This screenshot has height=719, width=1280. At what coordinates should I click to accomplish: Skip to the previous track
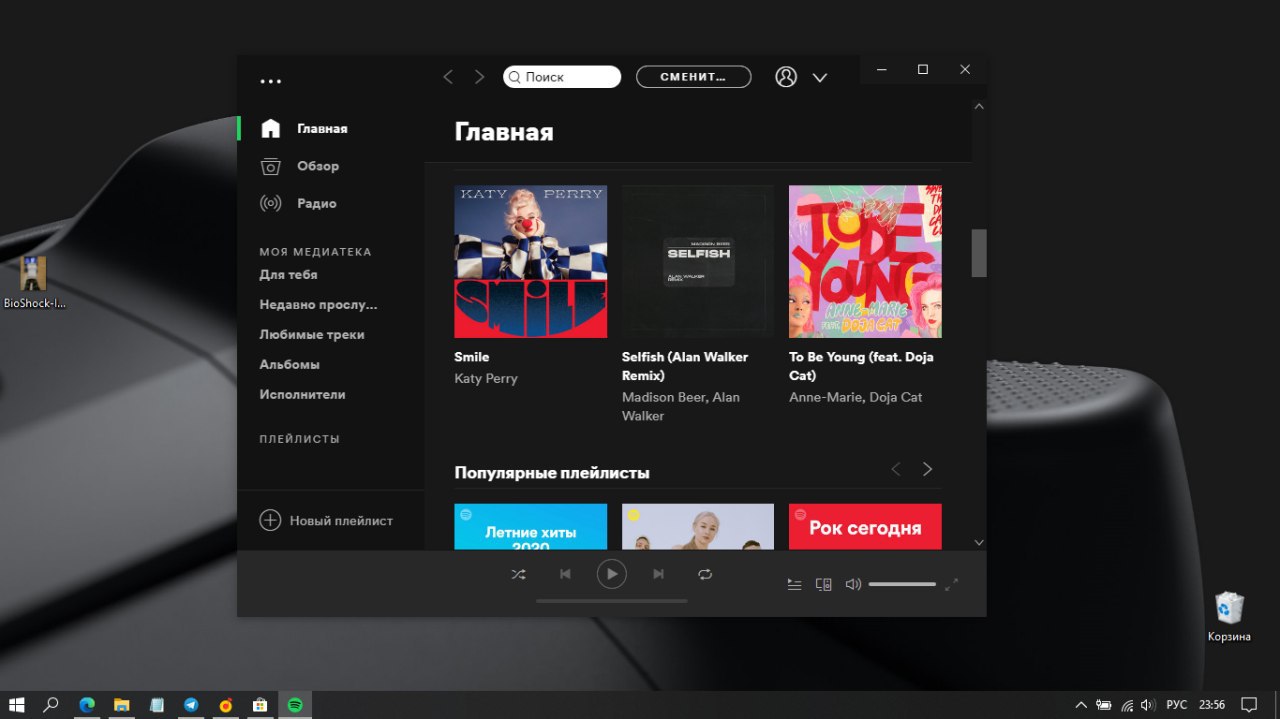coord(565,574)
